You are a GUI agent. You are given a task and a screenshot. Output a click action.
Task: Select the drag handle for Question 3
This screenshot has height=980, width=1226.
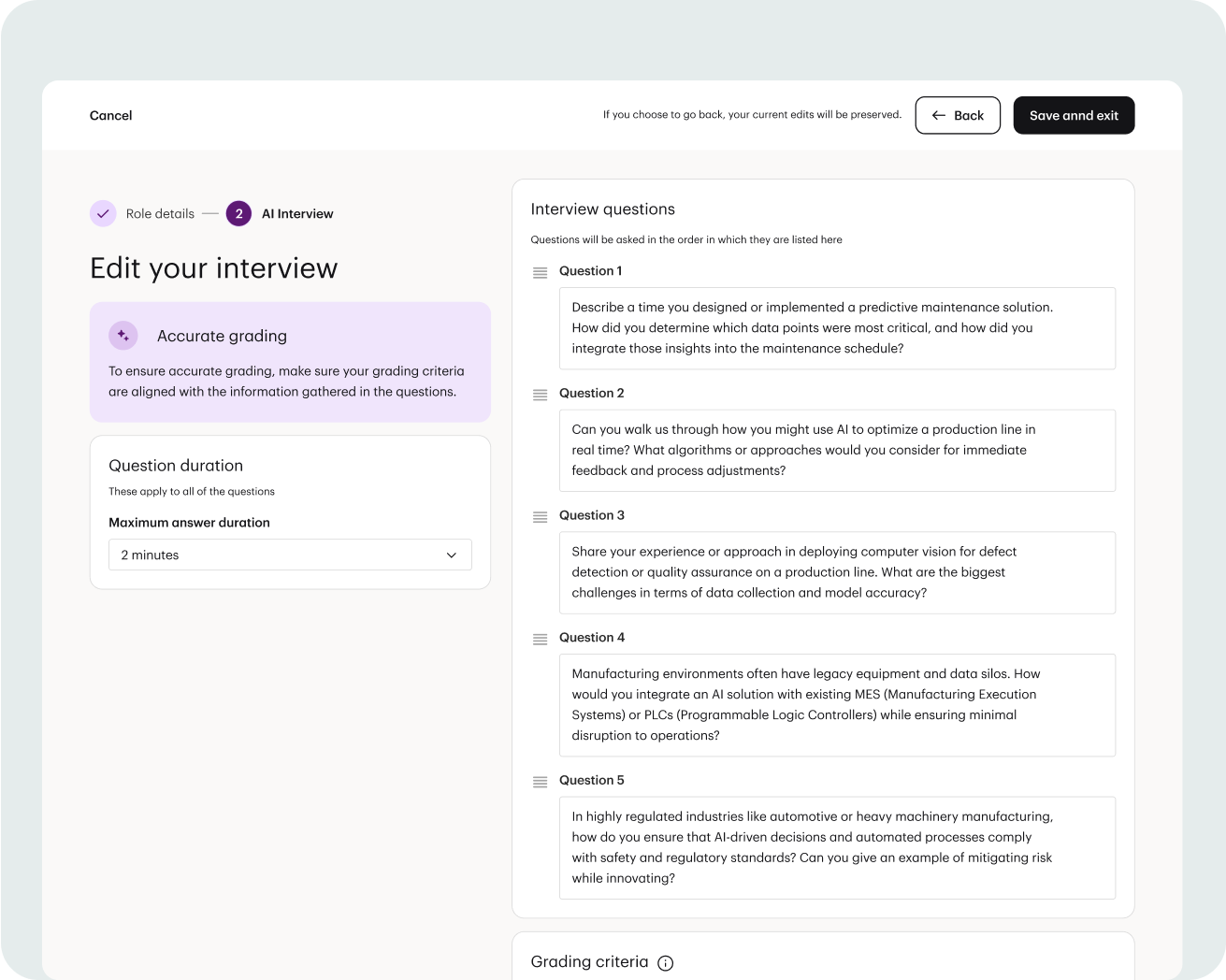(x=540, y=516)
